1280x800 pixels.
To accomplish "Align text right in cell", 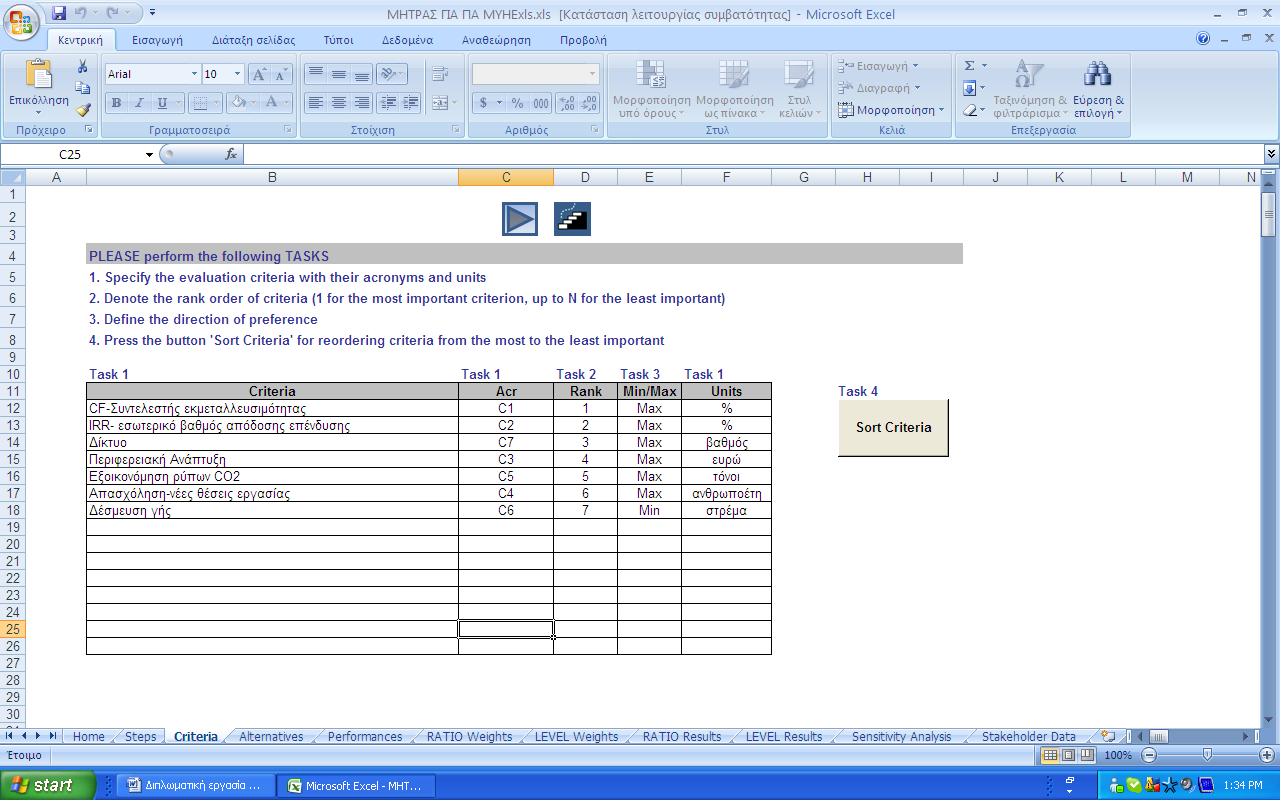I will coord(361,103).
